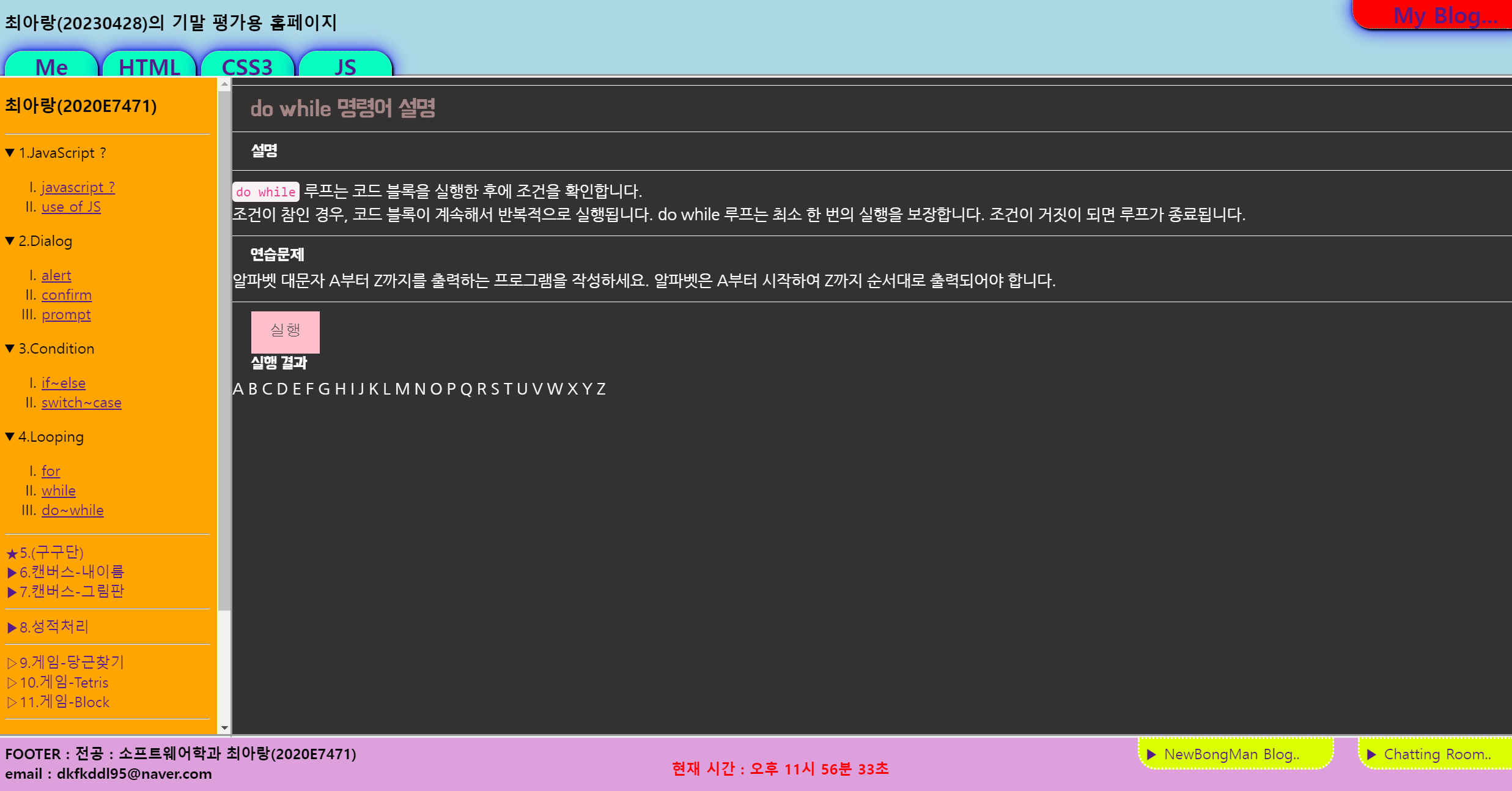Open 9.게임-당근찾기 entry
The height and width of the screenshot is (791, 1512).
(x=66, y=663)
